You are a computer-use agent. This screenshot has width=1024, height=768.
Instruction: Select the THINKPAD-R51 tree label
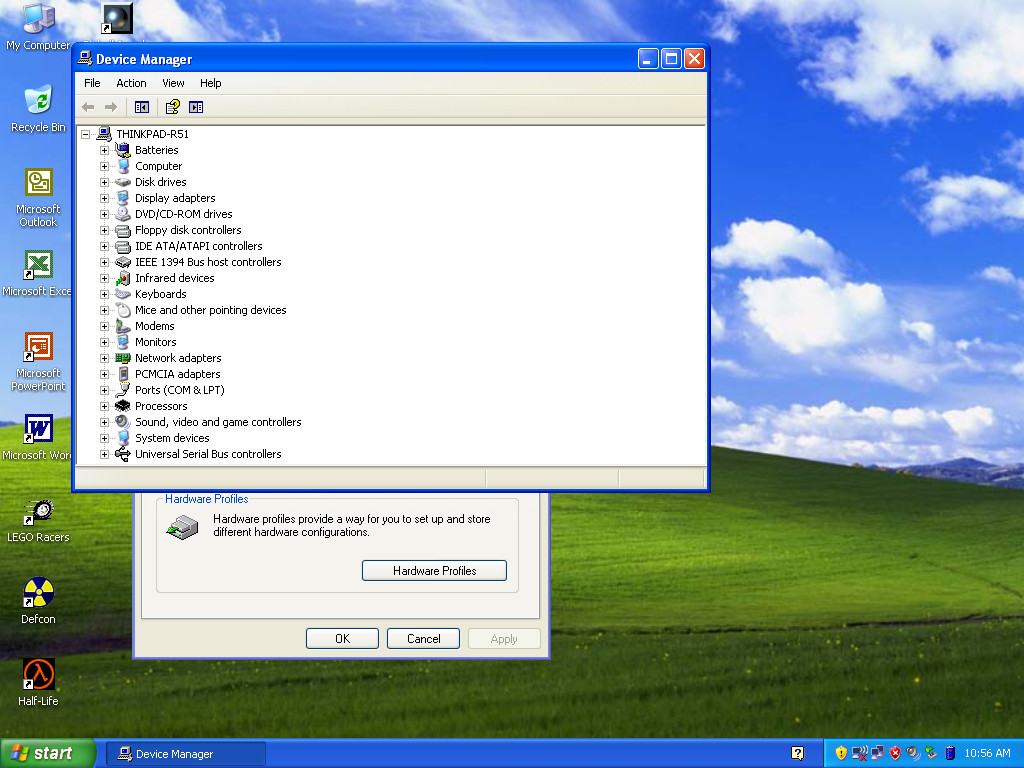tap(152, 134)
